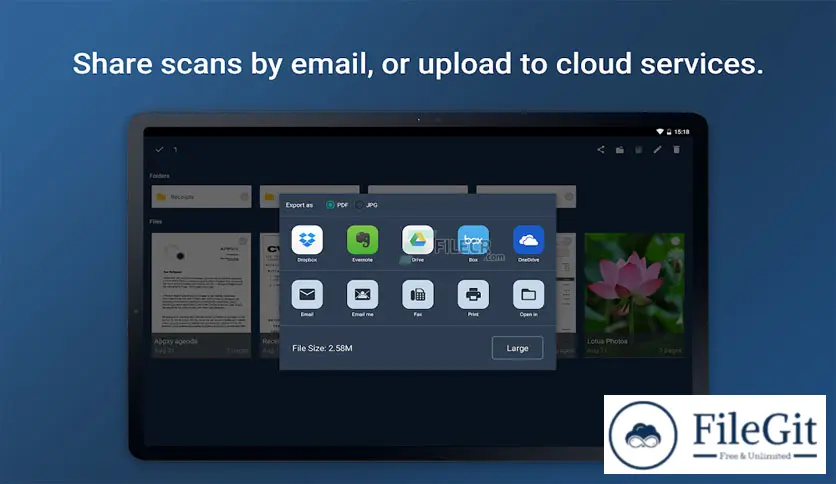
Task: Share the scan via Email
Action: coord(307,294)
